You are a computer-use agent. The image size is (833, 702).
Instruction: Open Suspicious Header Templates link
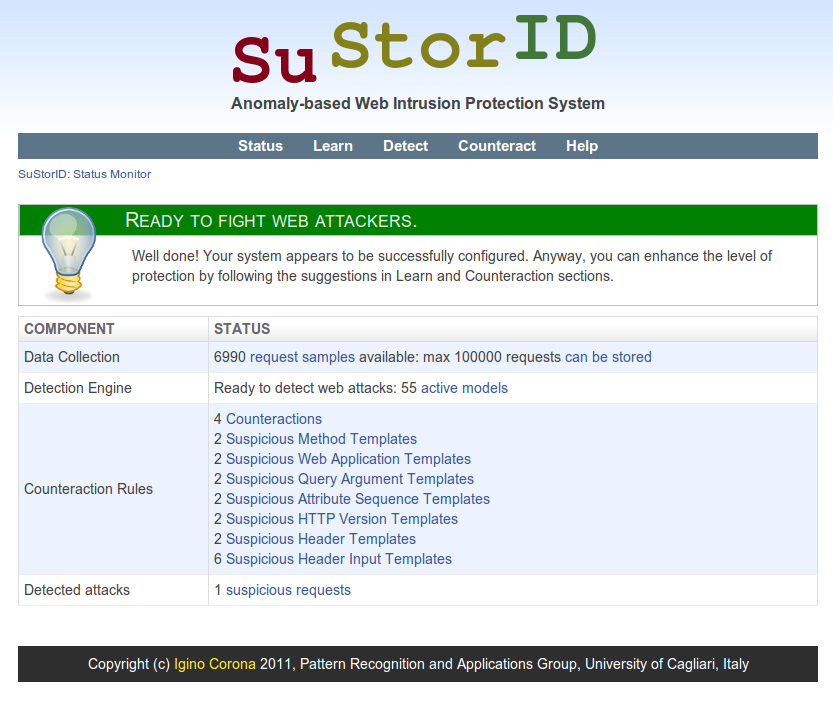pyautogui.click(x=321, y=539)
